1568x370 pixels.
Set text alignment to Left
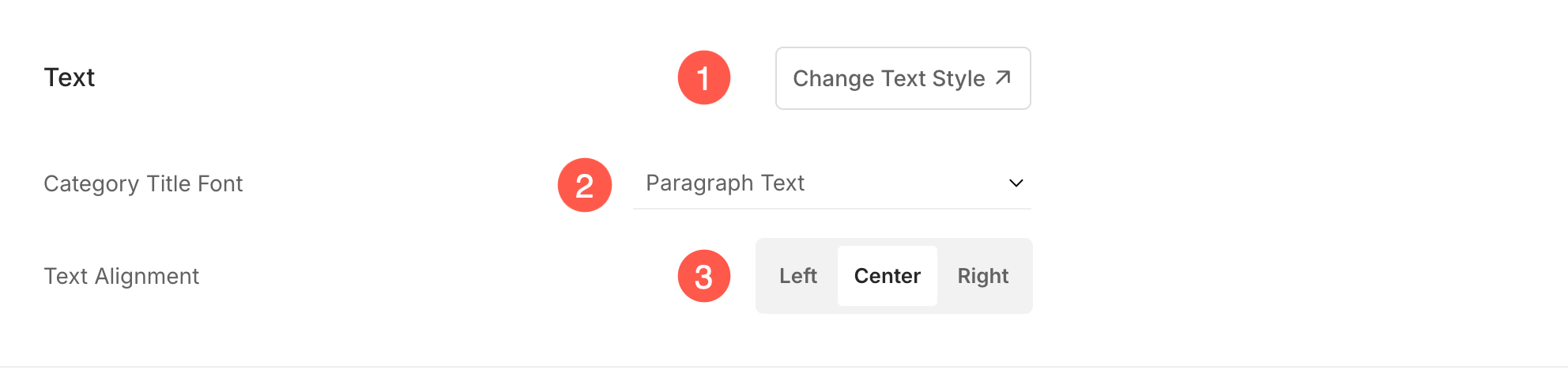pyautogui.click(x=798, y=276)
